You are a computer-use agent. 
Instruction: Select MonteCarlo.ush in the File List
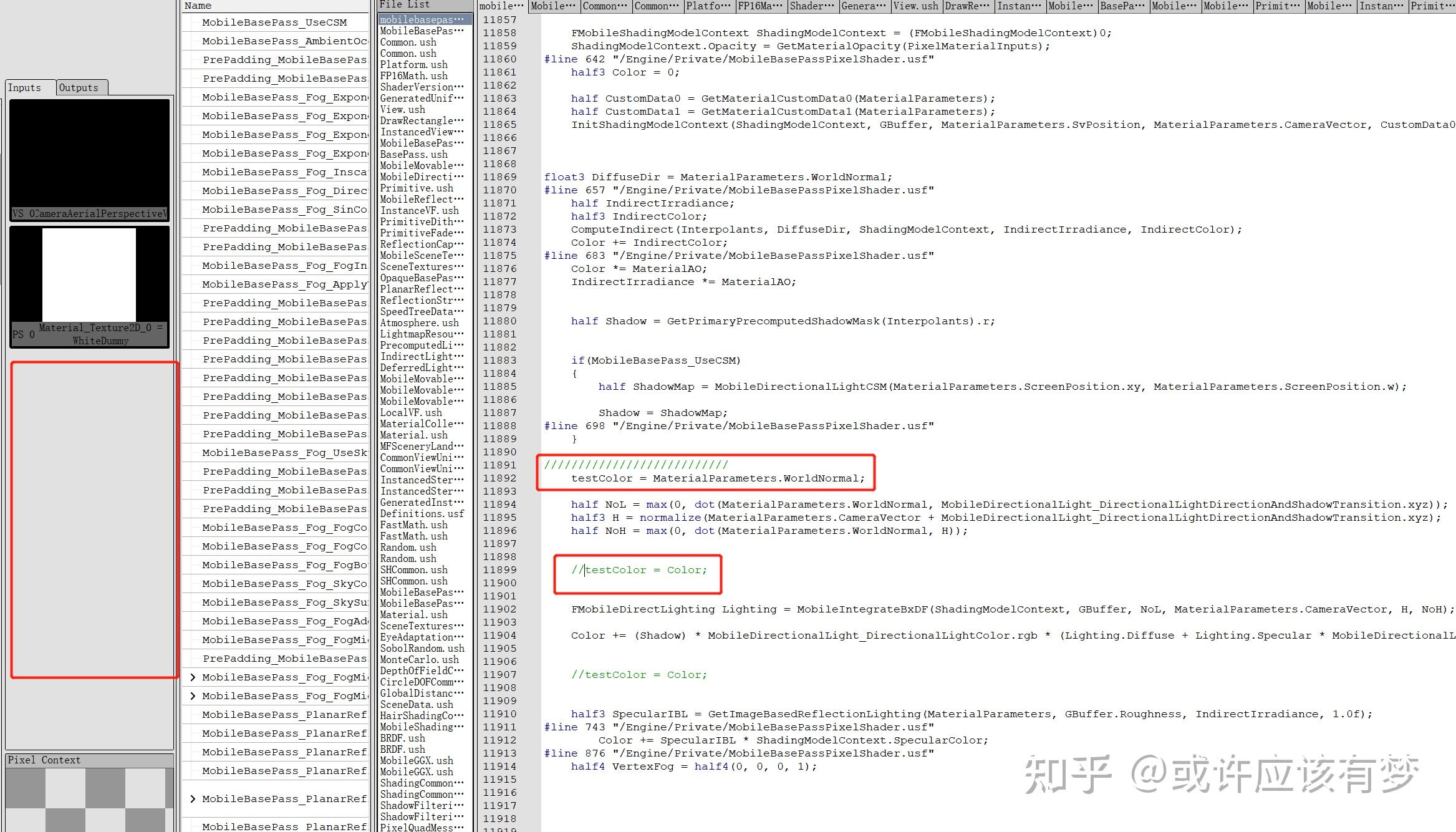(416, 659)
